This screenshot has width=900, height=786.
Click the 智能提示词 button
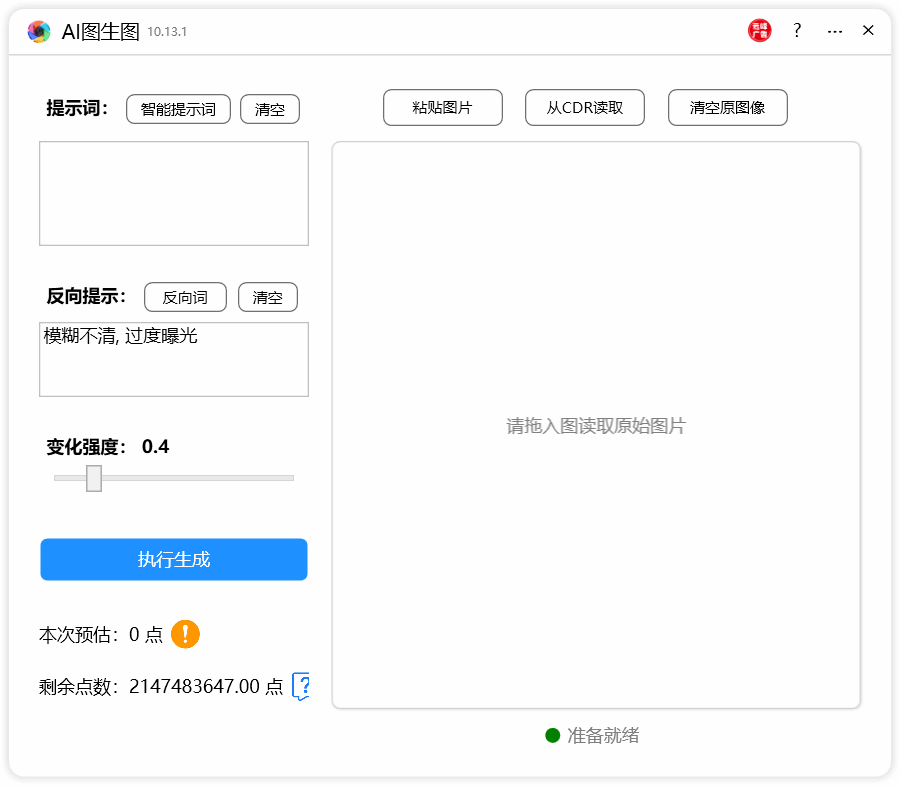click(178, 109)
